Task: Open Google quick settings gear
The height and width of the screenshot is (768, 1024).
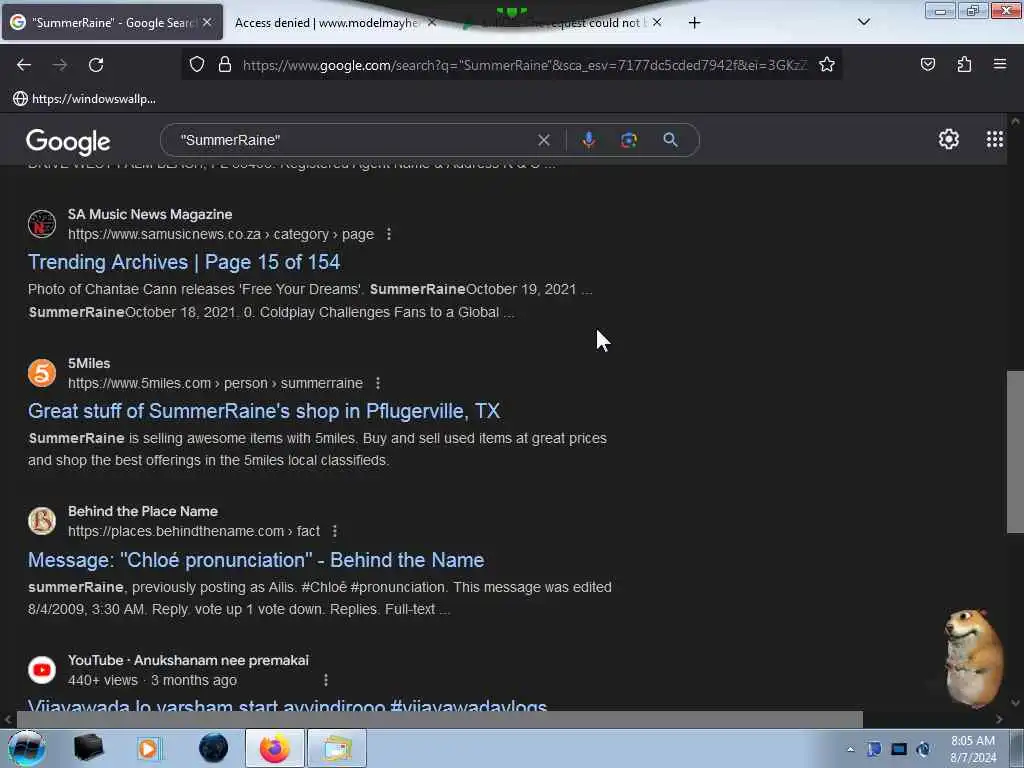Action: (948, 139)
